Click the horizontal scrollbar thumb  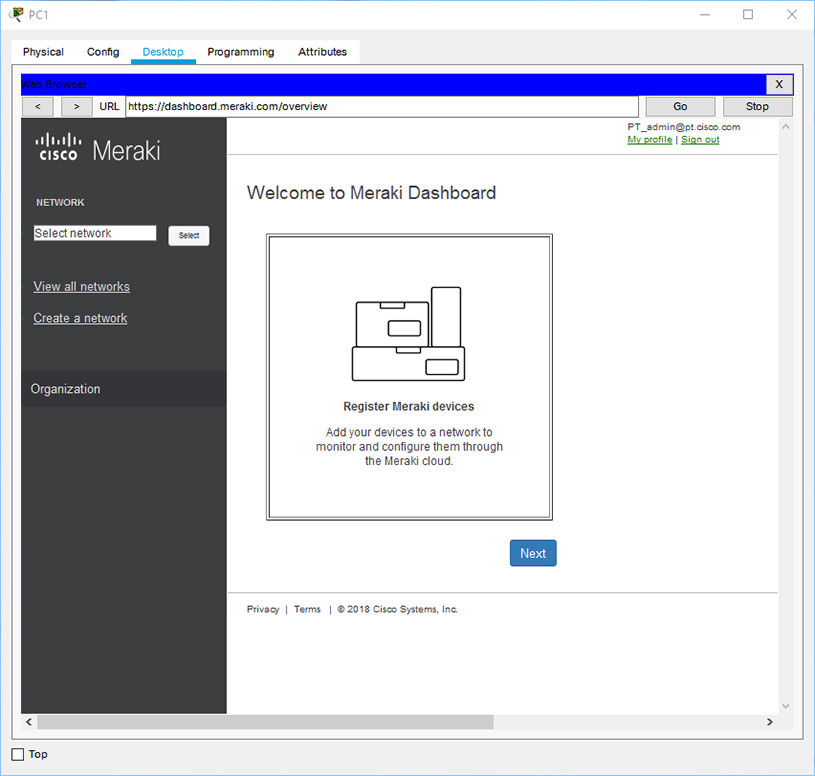point(265,722)
